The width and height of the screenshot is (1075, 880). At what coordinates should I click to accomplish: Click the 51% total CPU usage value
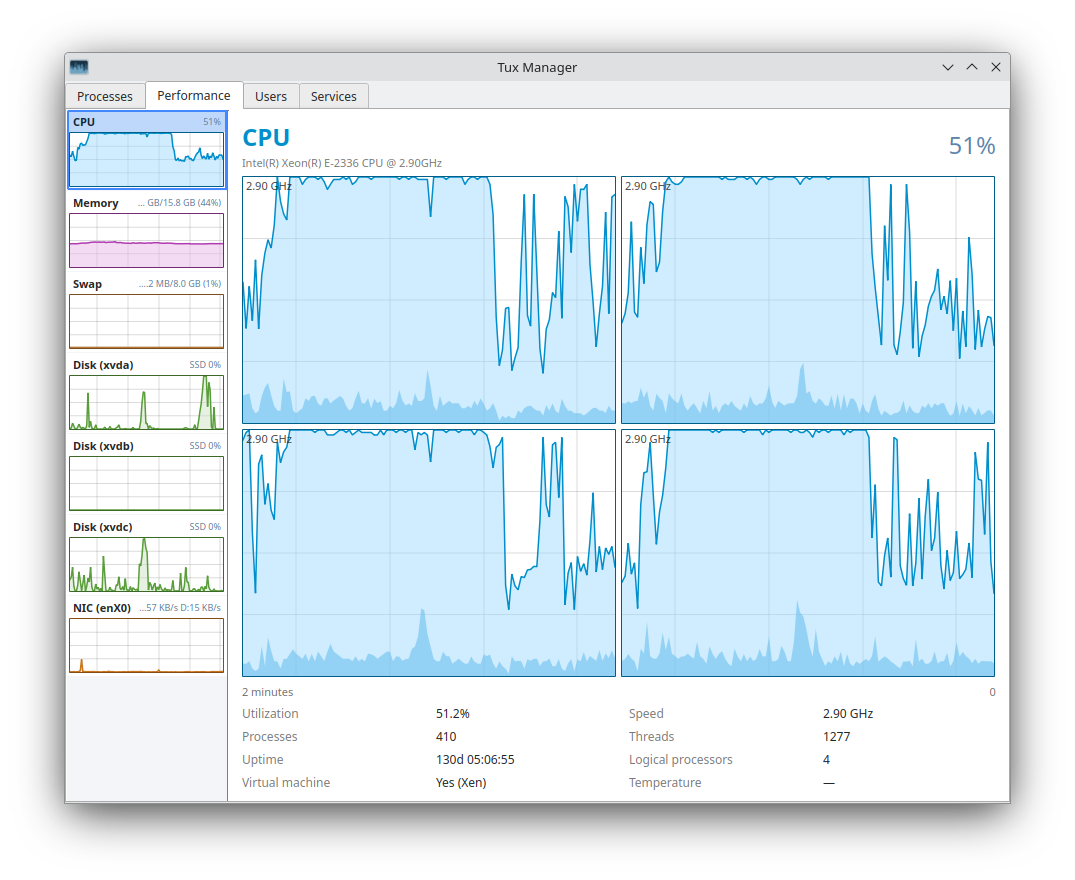971,145
